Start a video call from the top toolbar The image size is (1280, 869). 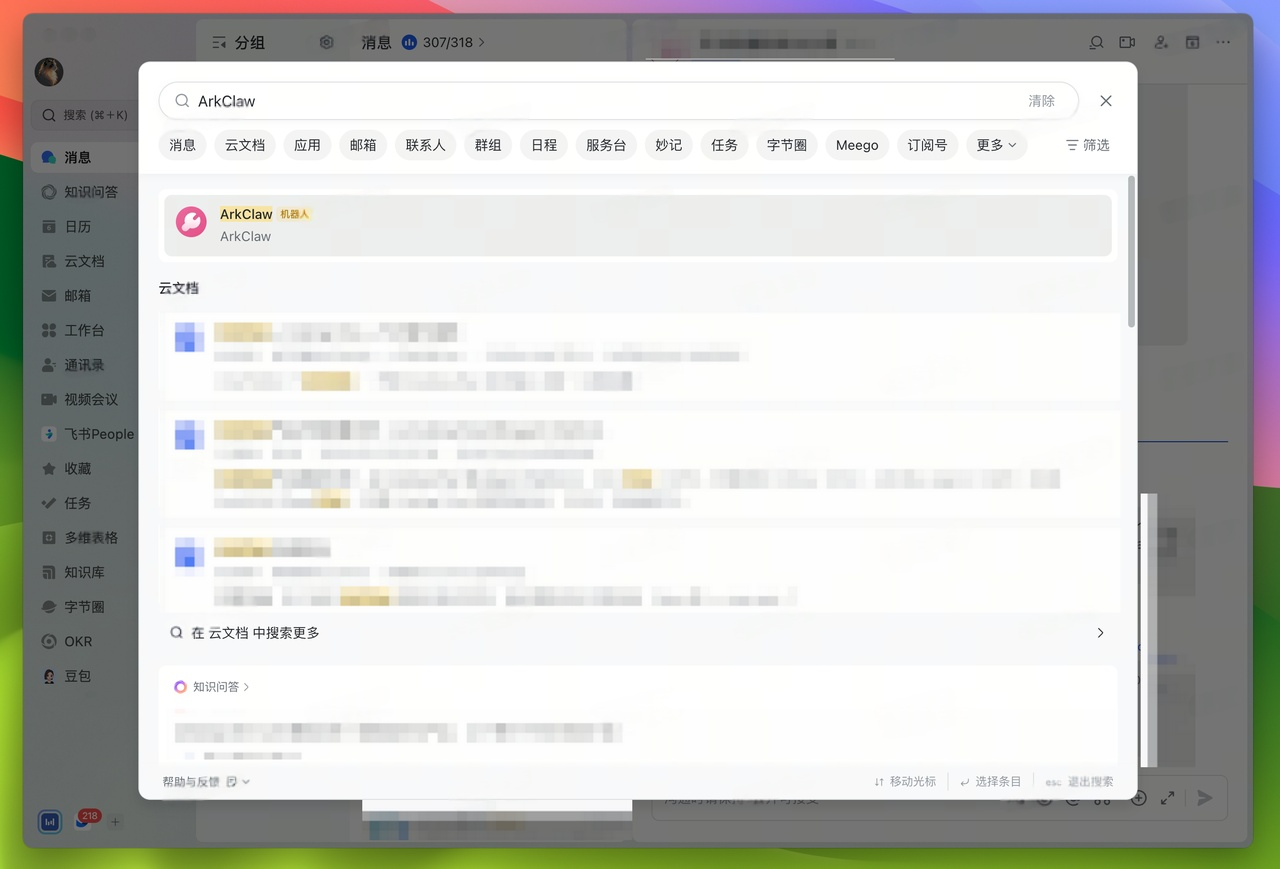pyautogui.click(x=1127, y=42)
